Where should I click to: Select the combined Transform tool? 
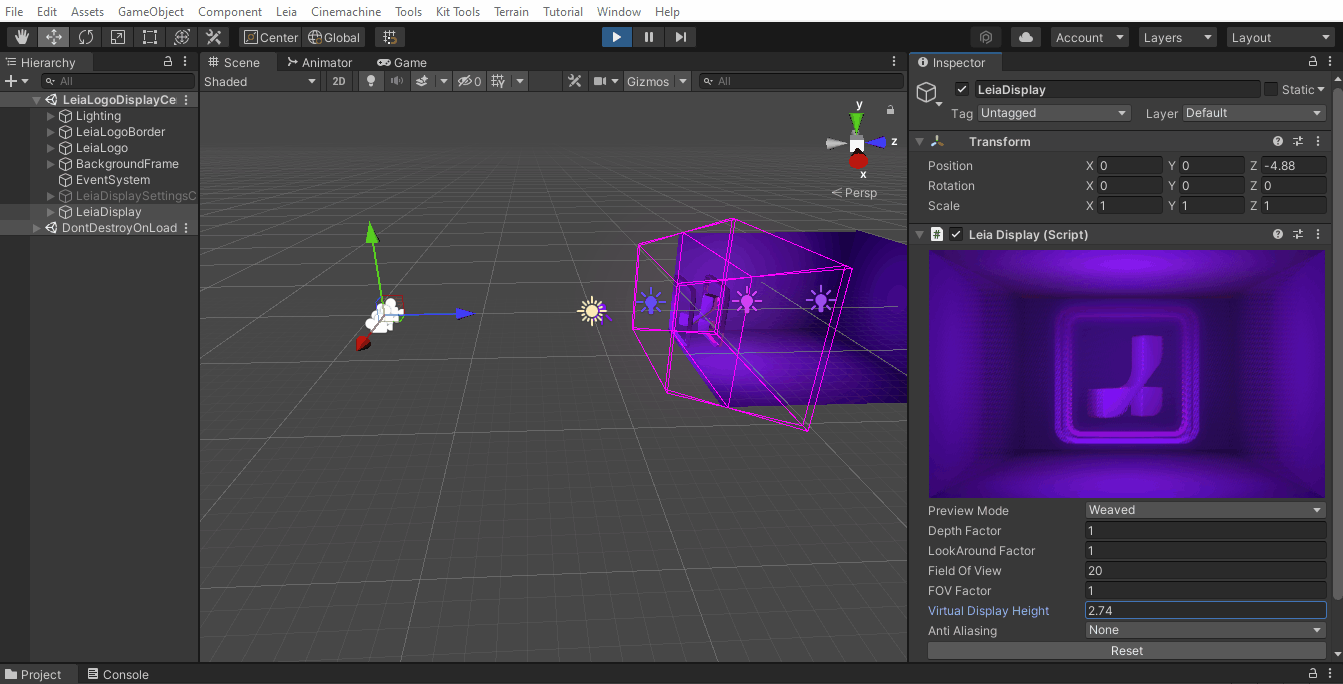pyautogui.click(x=182, y=37)
